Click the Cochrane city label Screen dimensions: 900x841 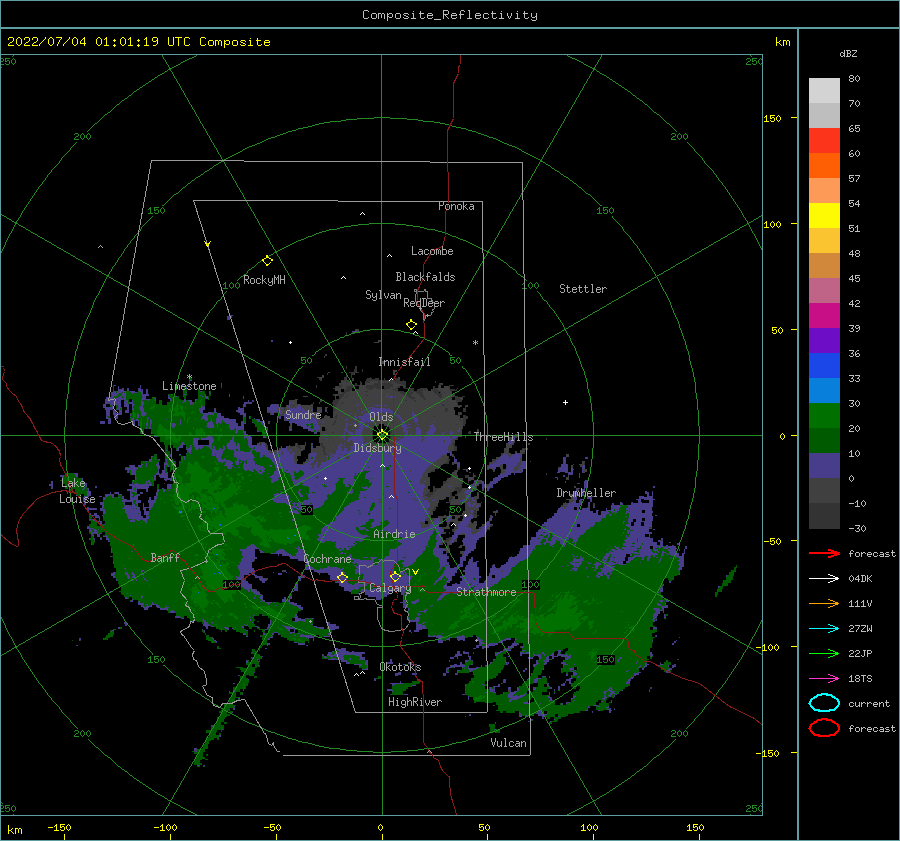click(x=327, y=559)
